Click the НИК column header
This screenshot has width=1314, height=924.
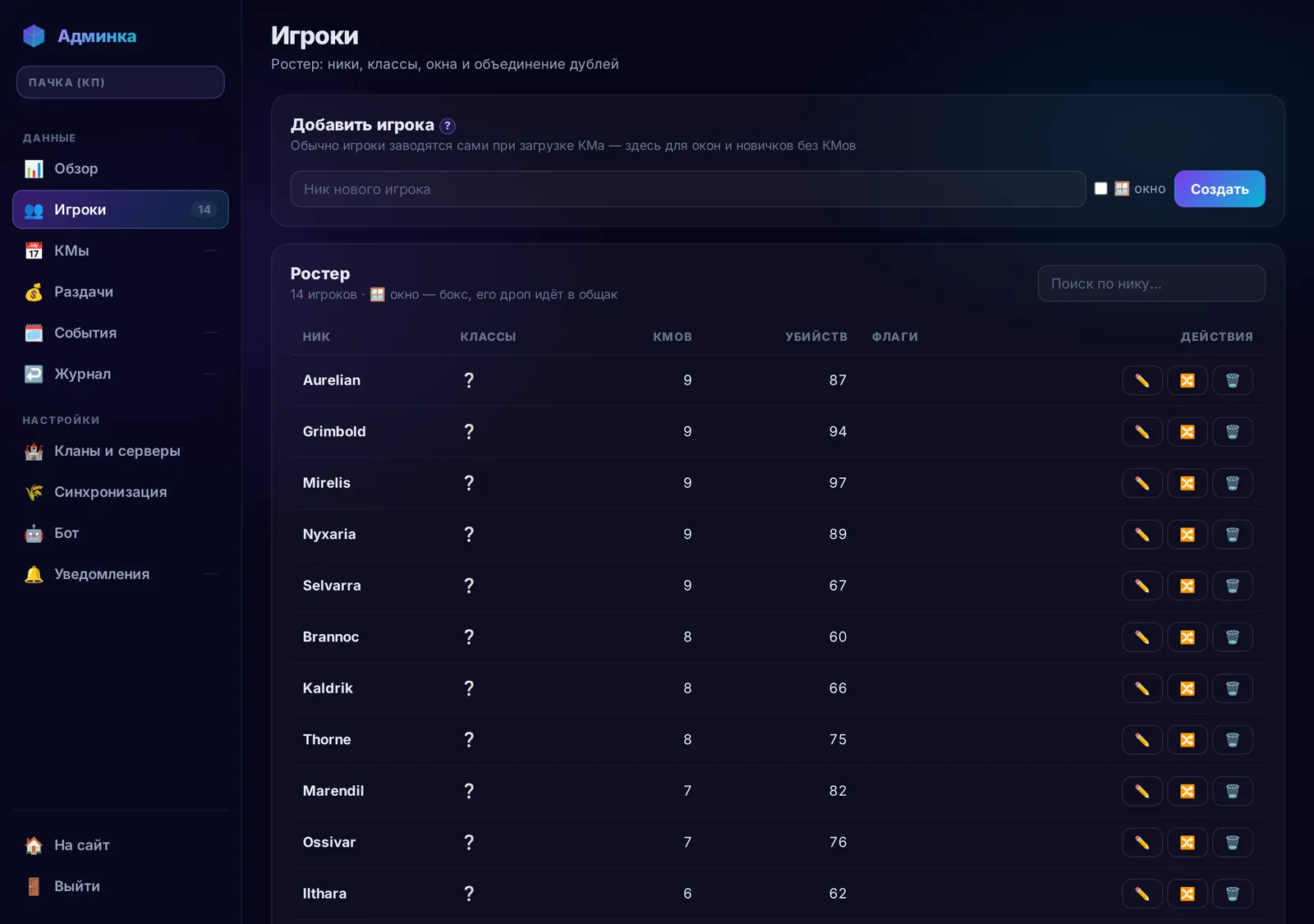point(316,337)
